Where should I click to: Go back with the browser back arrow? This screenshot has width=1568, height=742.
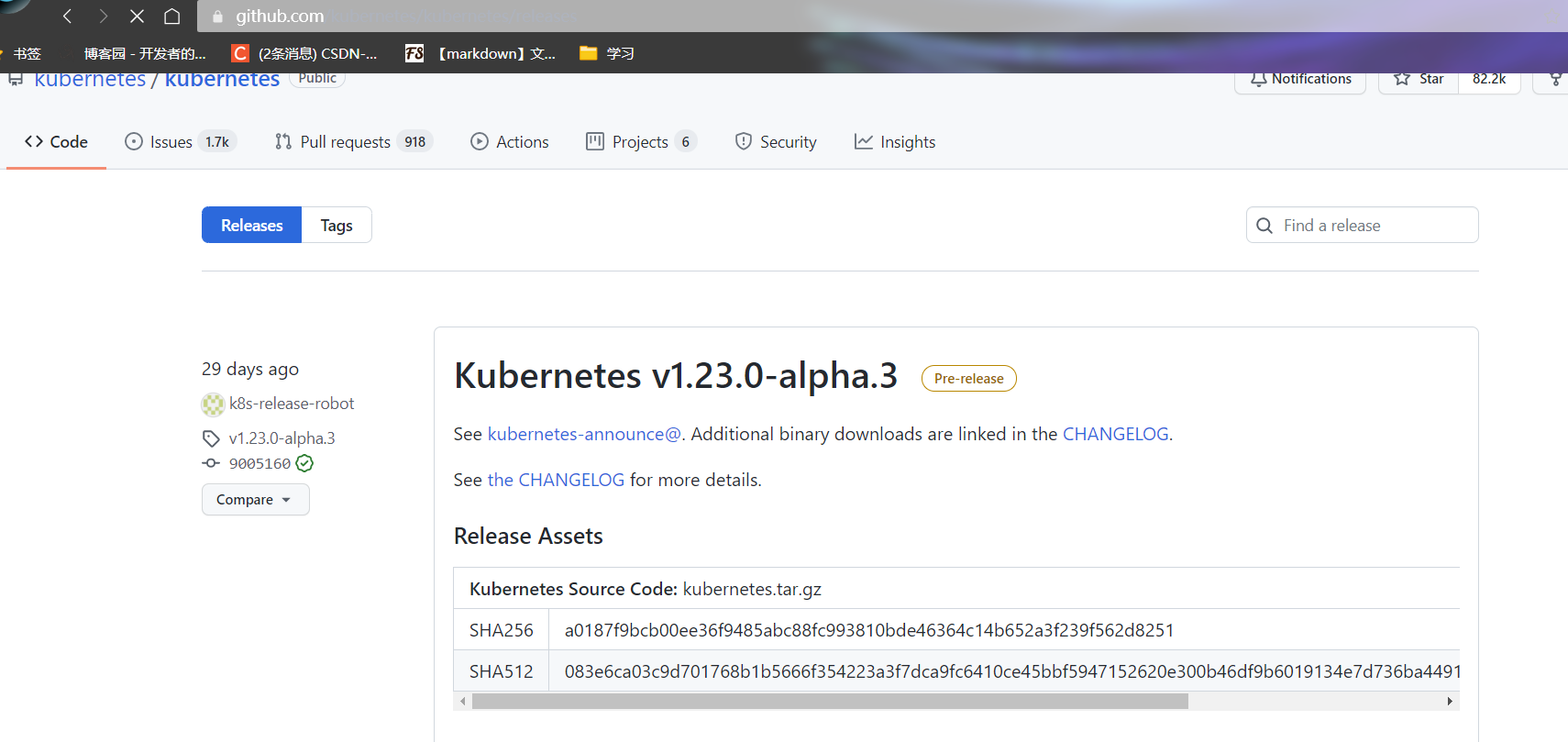67,16
